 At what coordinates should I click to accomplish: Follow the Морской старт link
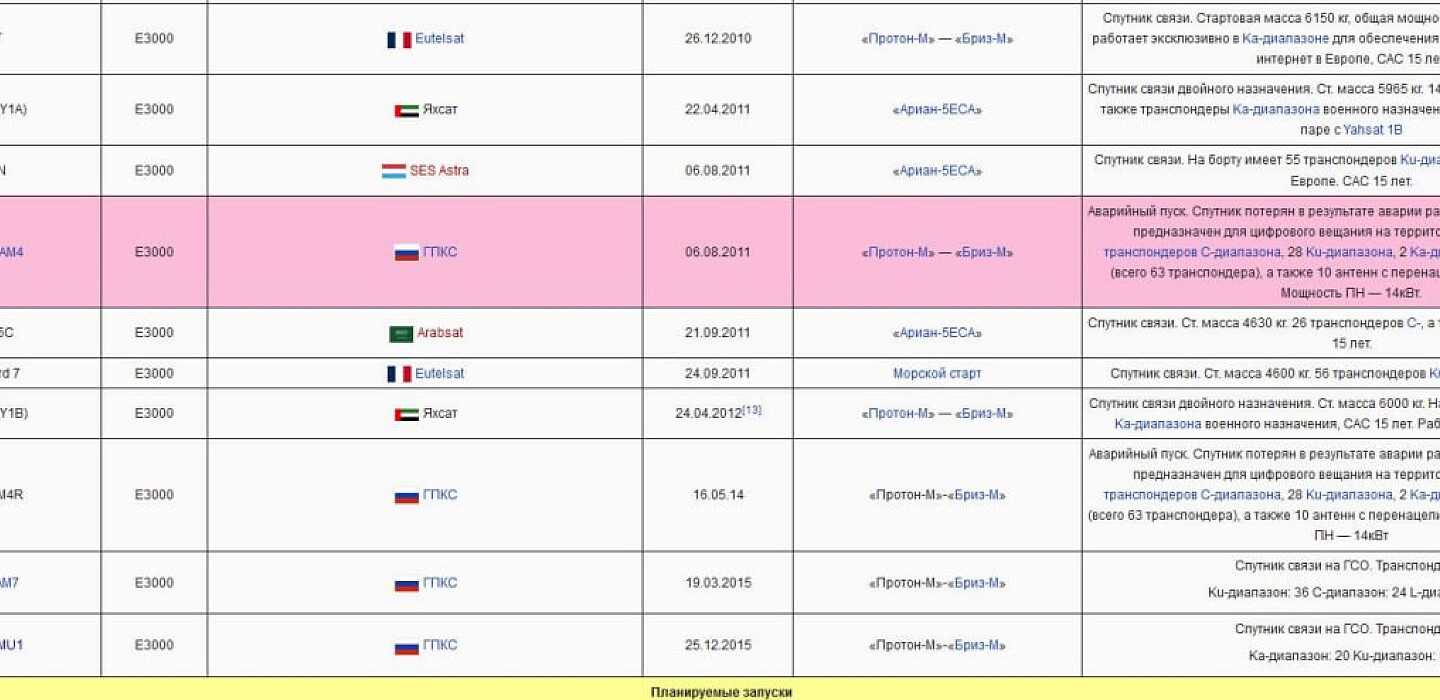pos(937,374)
